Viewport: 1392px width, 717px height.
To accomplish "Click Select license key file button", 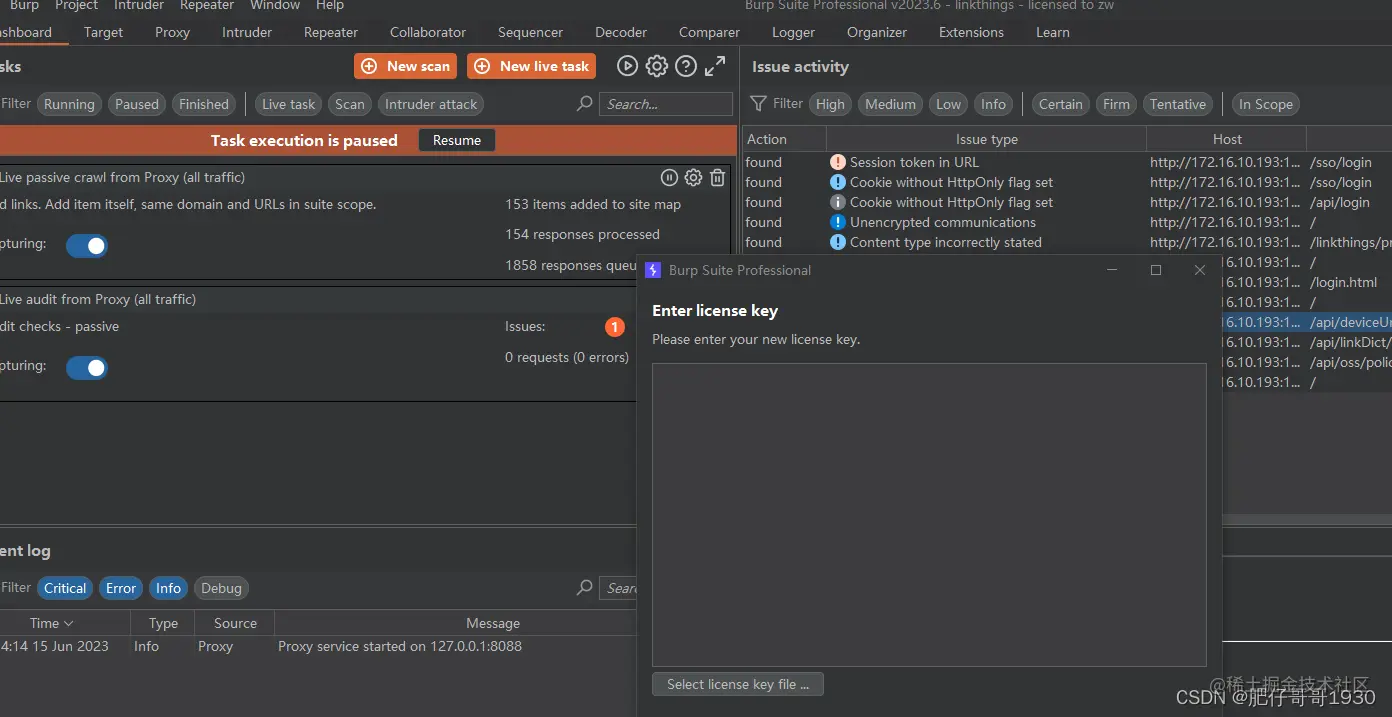I will pyautogui.click(x=738, y=684).
